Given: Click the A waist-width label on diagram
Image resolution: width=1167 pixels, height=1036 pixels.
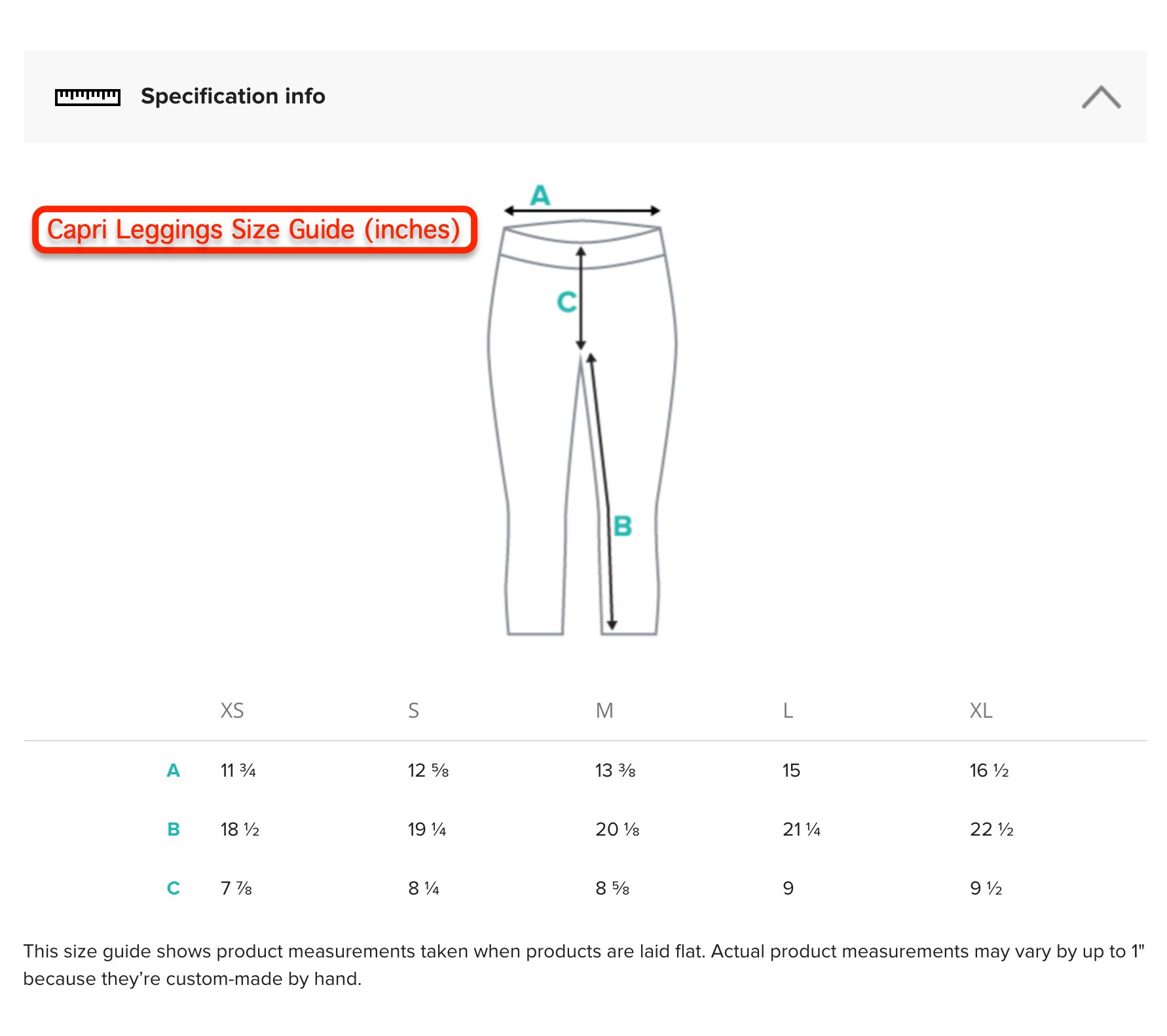Looking at the screenshot, I should point(540,195).
